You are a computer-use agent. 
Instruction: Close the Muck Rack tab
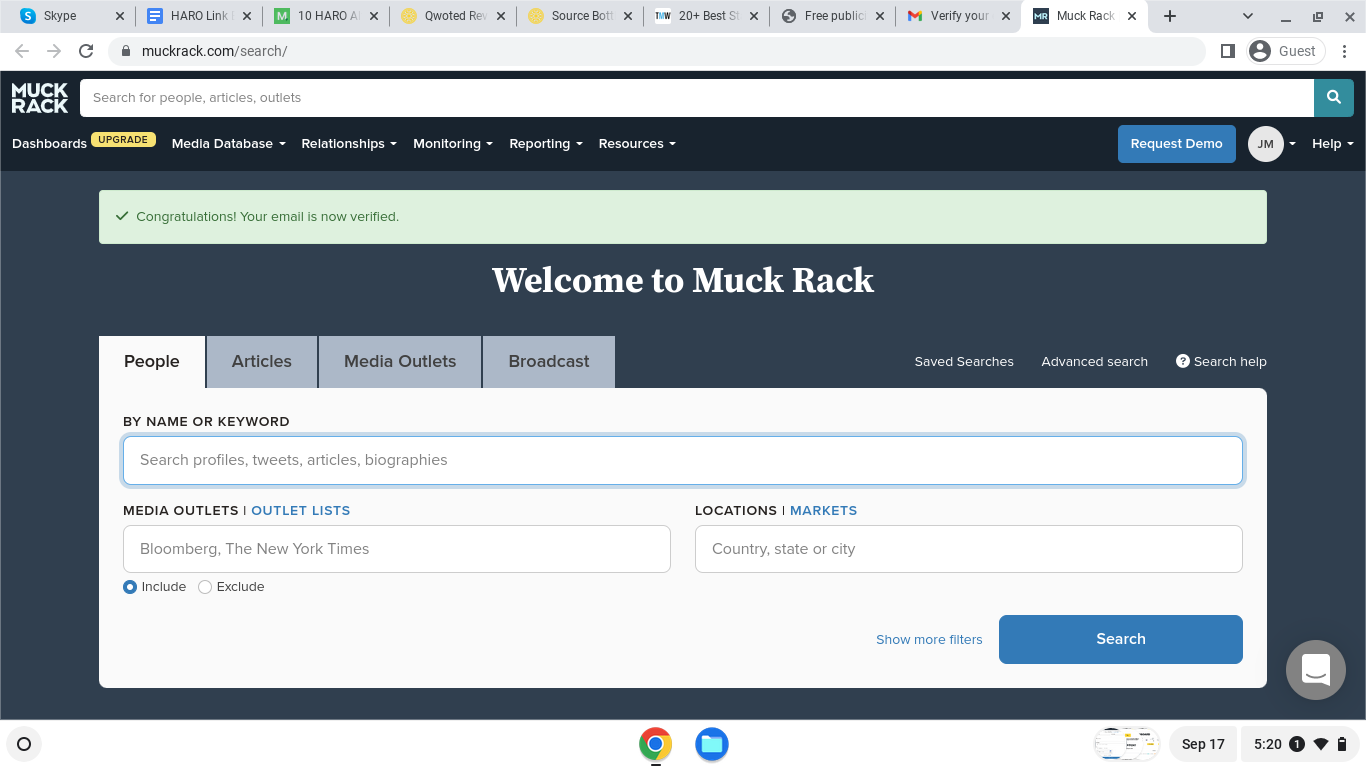[1131, 16]
